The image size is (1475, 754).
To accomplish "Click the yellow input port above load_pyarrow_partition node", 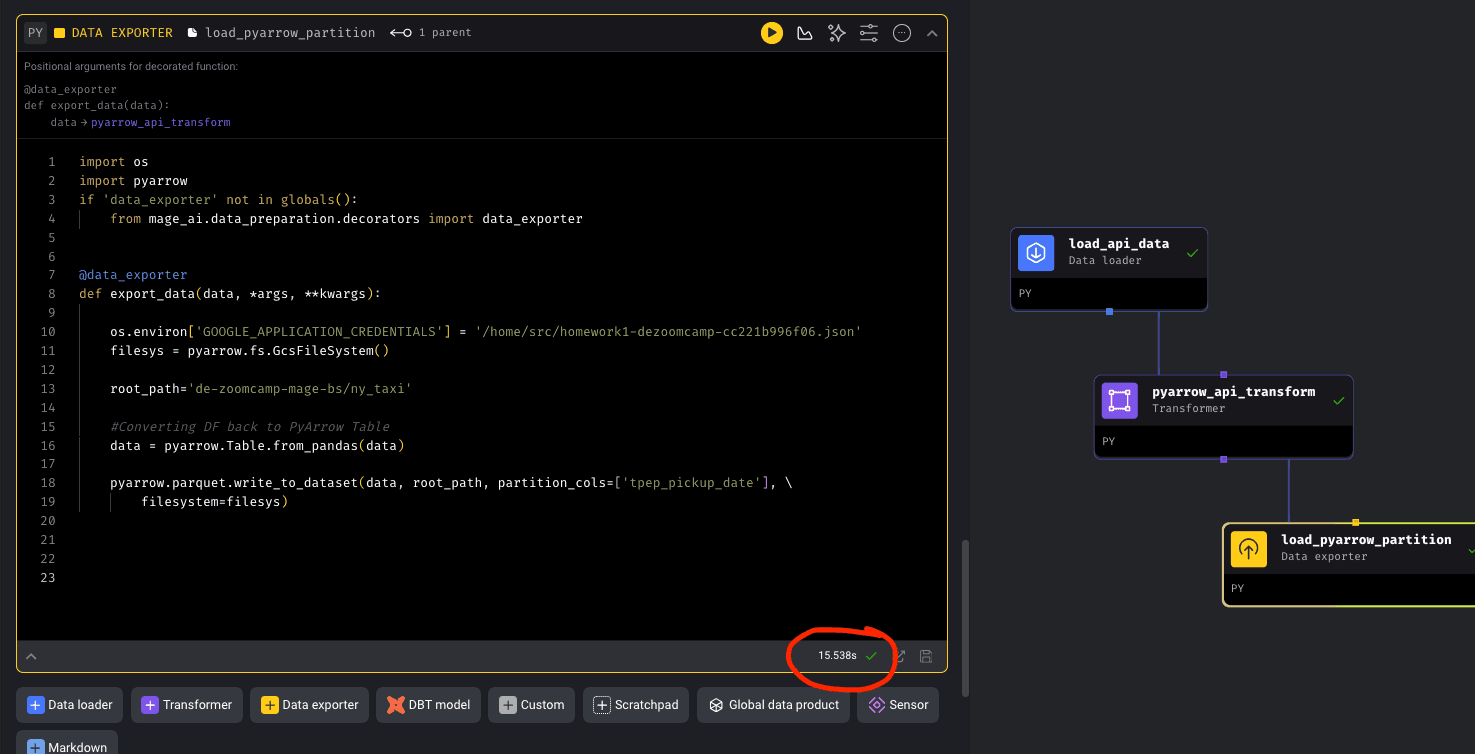I will (x=1355, y=522).
